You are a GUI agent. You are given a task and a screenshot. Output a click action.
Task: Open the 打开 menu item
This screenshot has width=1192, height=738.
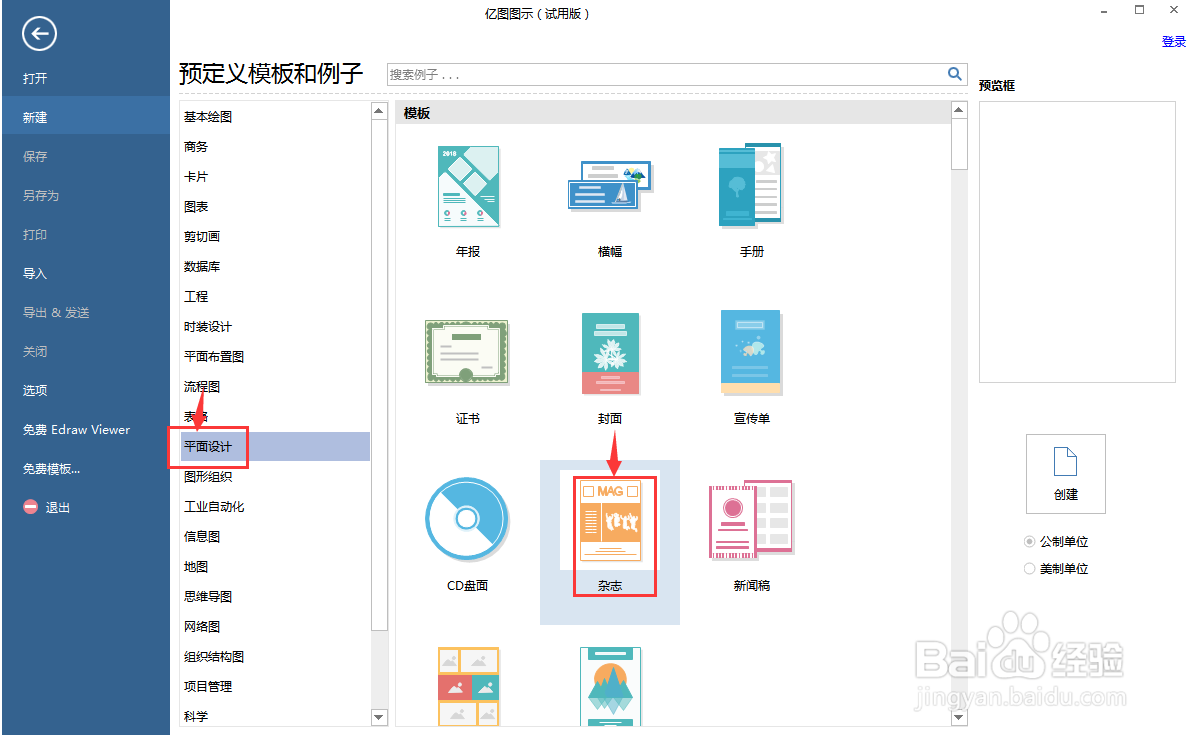click(35, 78)
